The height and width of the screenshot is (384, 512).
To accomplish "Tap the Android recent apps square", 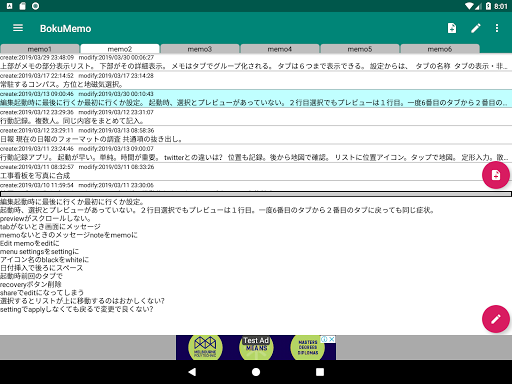I will [x=320, y=372].
